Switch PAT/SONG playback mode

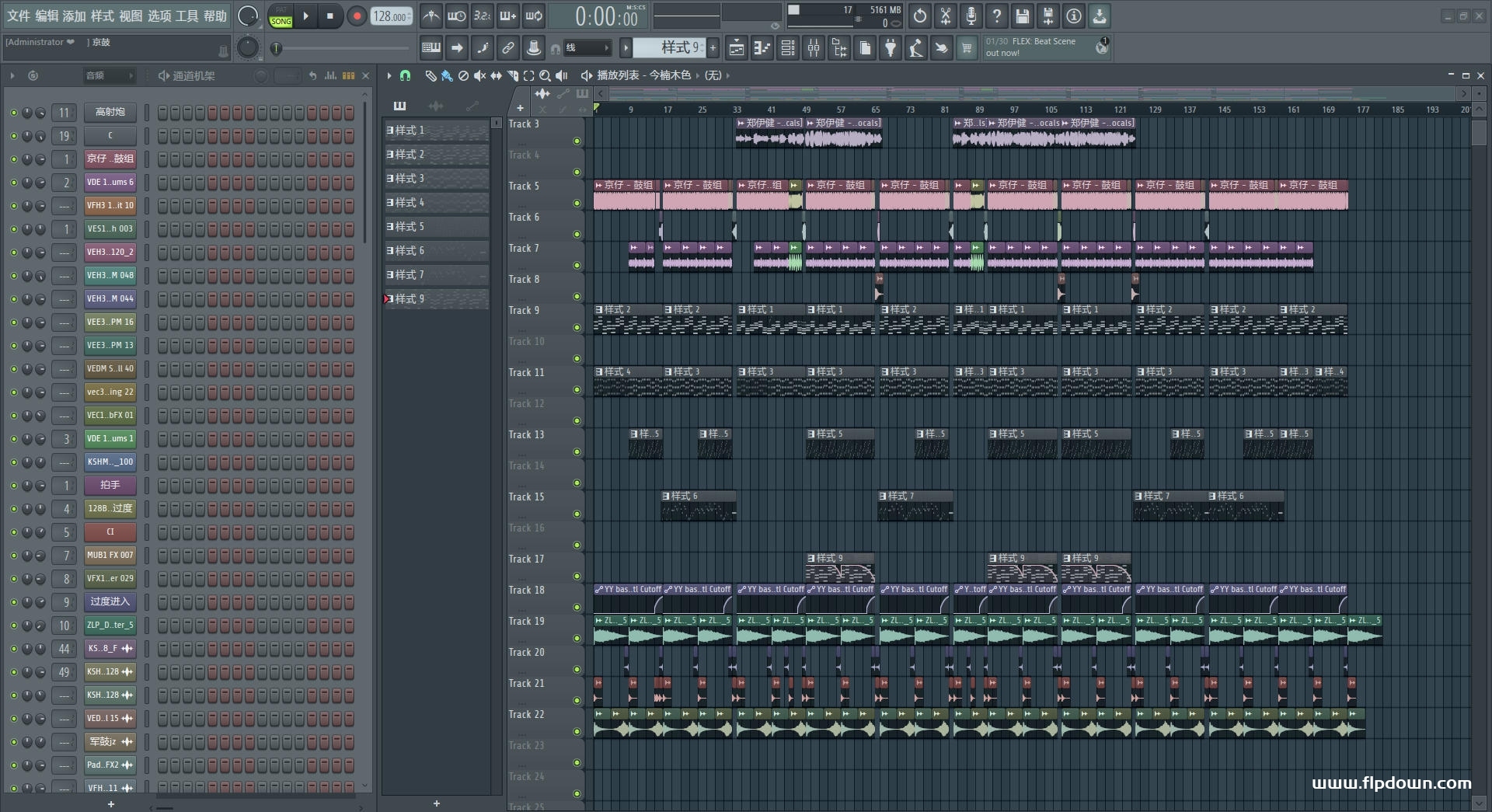coord(281,16)
